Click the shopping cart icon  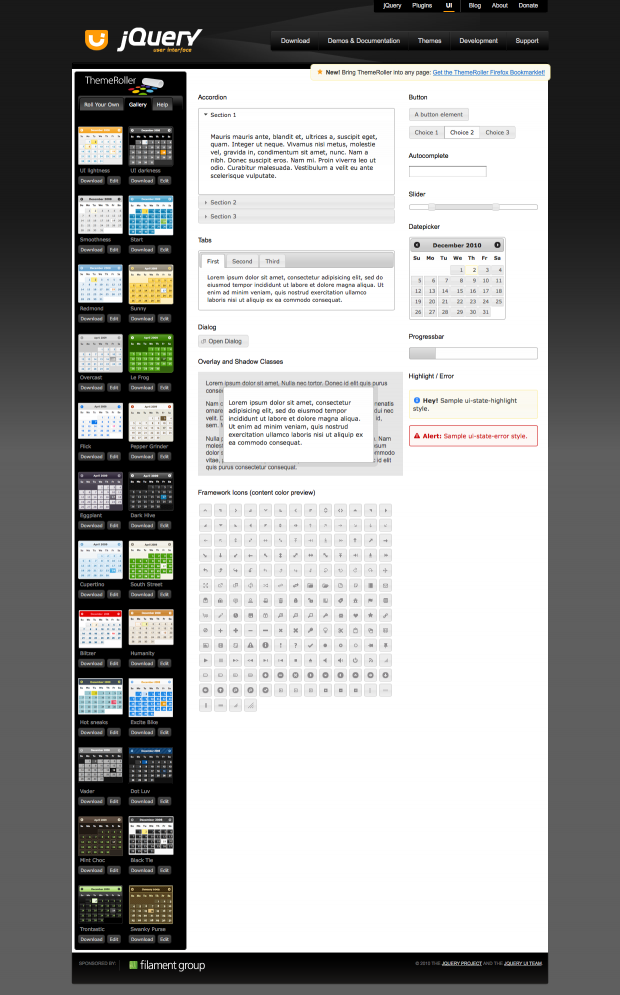point(205,615)
